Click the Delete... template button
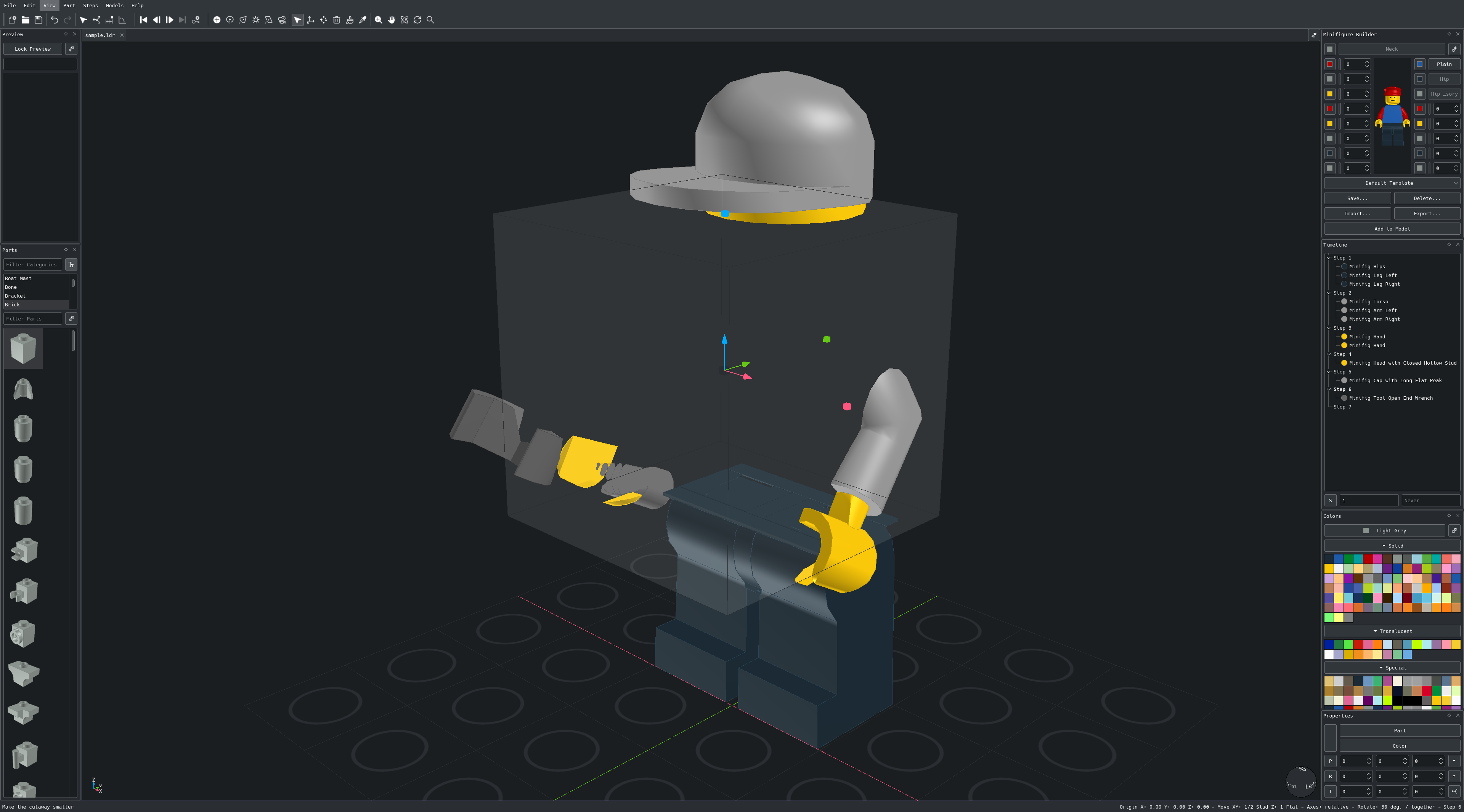This screenshot has height=812, width=1464. pos(1427,198)
